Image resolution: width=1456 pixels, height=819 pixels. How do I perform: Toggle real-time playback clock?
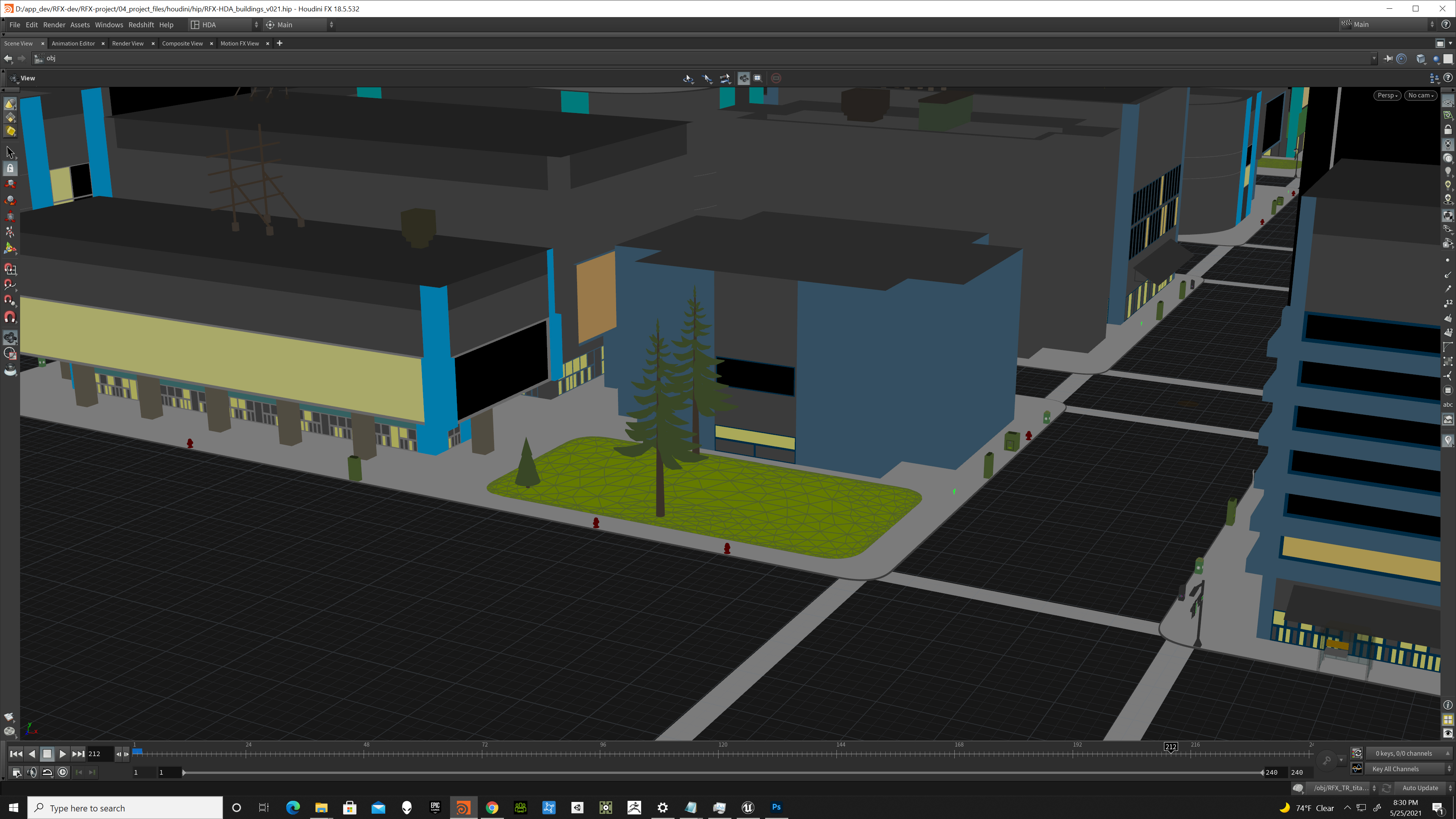pyautogui.click(x=63, y=773)
